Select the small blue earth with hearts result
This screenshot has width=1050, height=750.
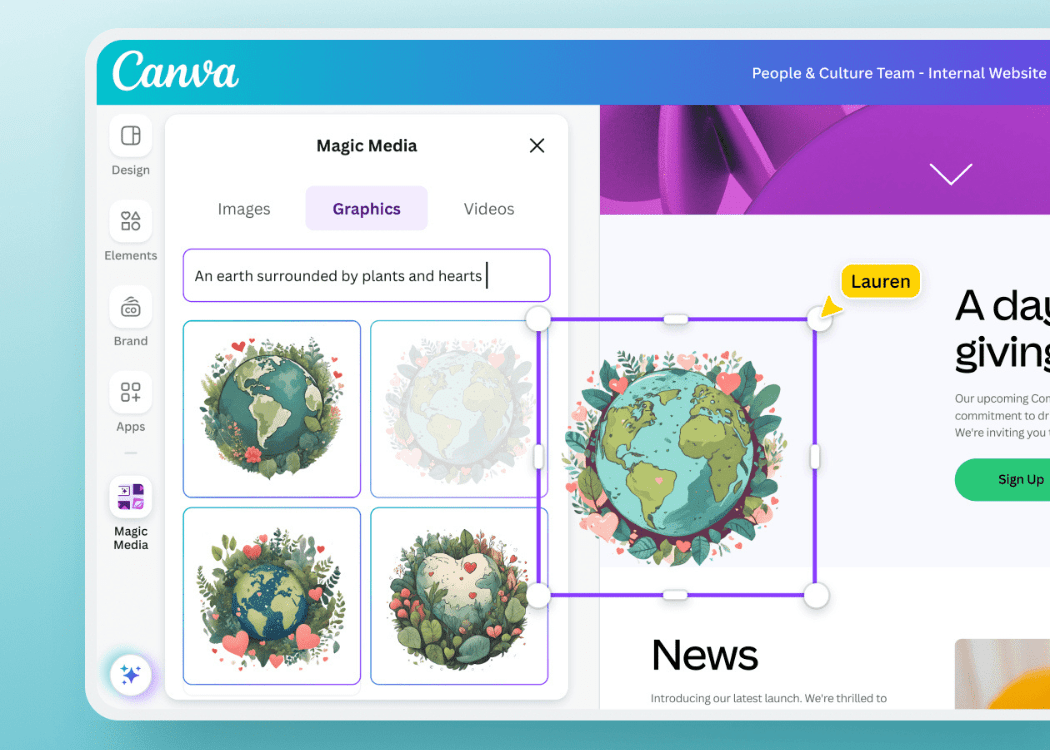[272, 596]
